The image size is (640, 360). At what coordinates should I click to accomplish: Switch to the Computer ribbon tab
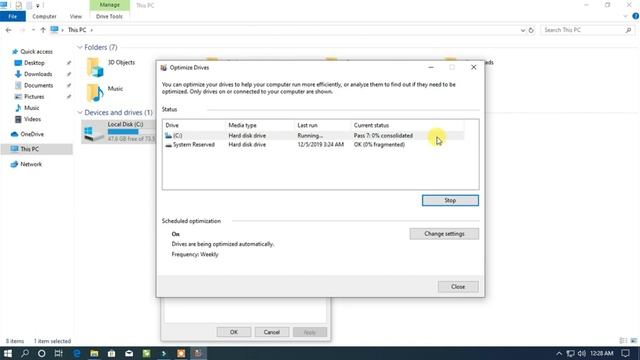[44, 16]
